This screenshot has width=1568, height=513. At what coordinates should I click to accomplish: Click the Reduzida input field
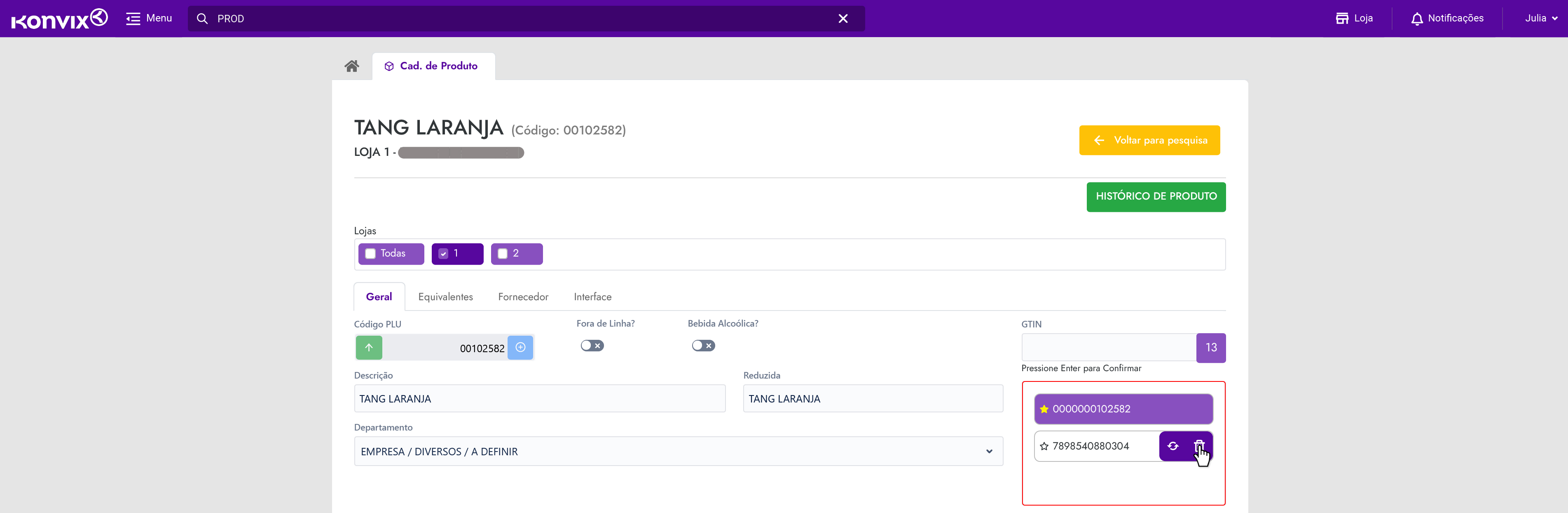pyautogui.click(x=872, y=398)
